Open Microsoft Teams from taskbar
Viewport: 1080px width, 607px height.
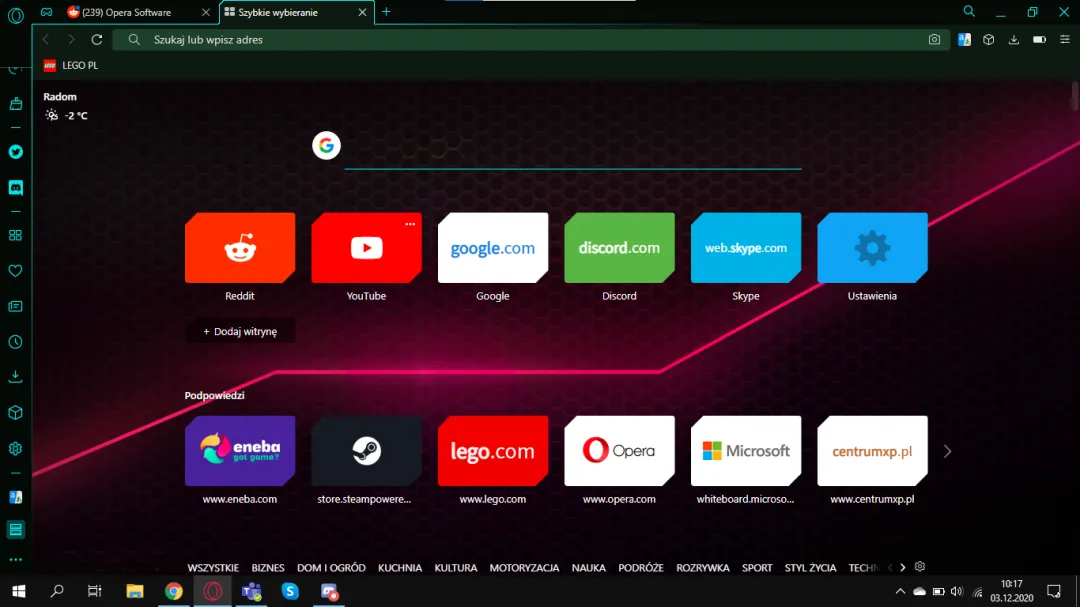[251, 591]
